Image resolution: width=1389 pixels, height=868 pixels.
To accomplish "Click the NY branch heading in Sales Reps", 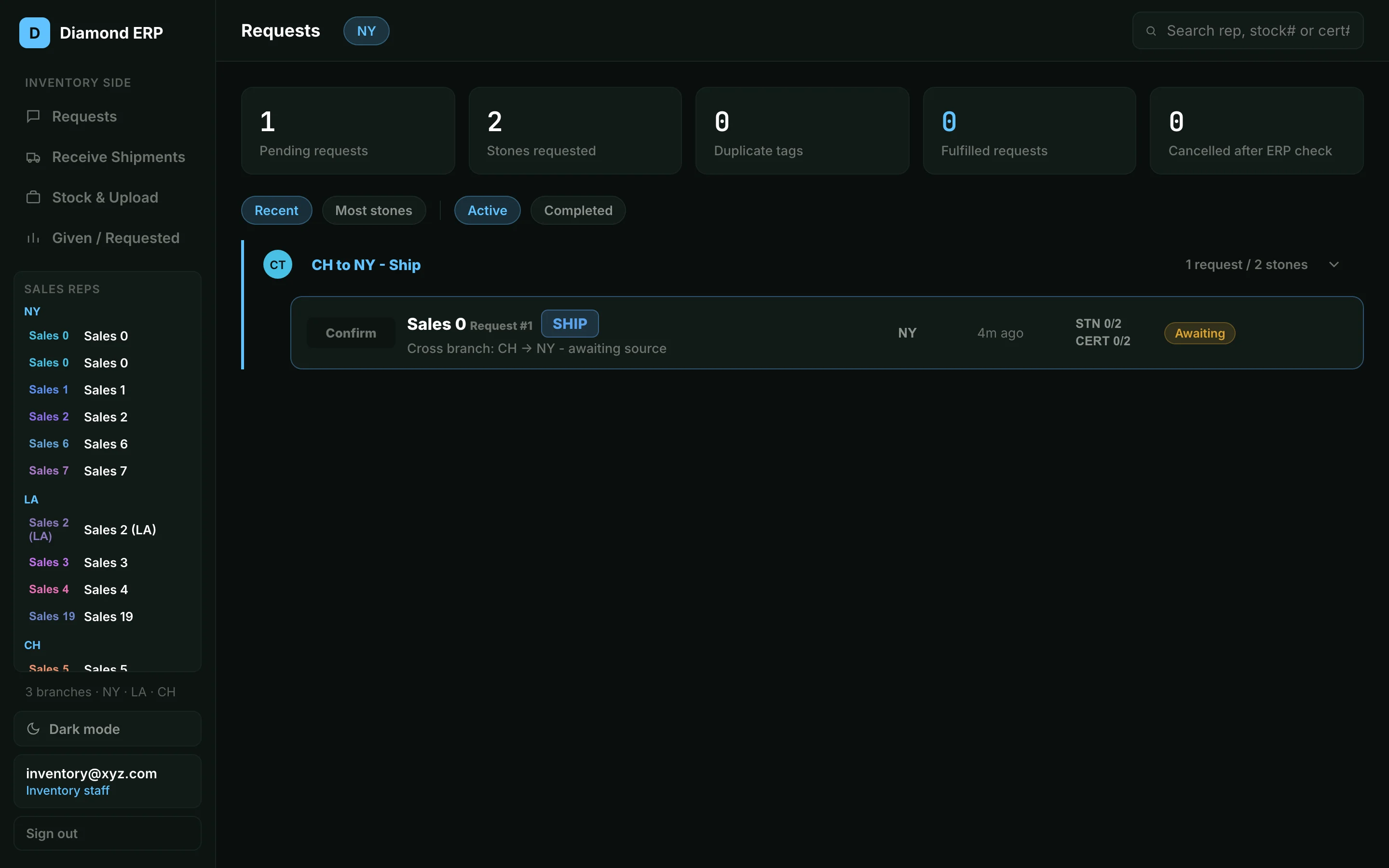I will [32, 312].
